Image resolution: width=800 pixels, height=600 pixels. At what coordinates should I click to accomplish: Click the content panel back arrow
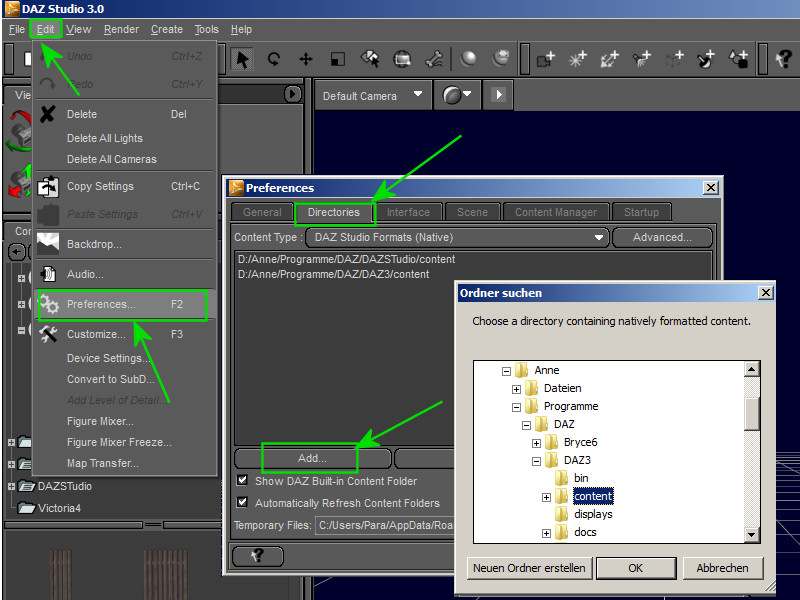pyautogui.click(x=17, y=252)
